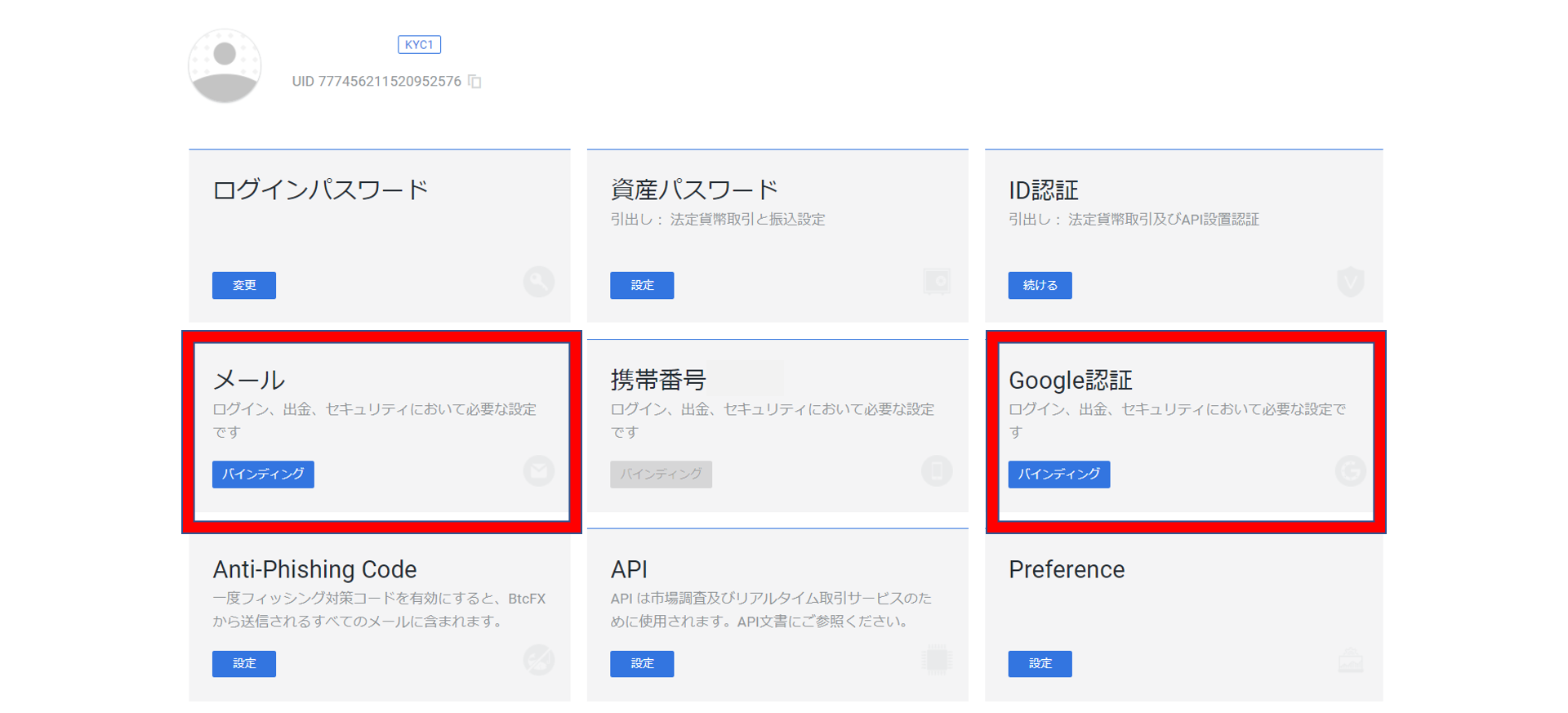1568x713 pixels.
Task: Click 設定 under 資産パスワード
Action: click(x=642, y=285)
